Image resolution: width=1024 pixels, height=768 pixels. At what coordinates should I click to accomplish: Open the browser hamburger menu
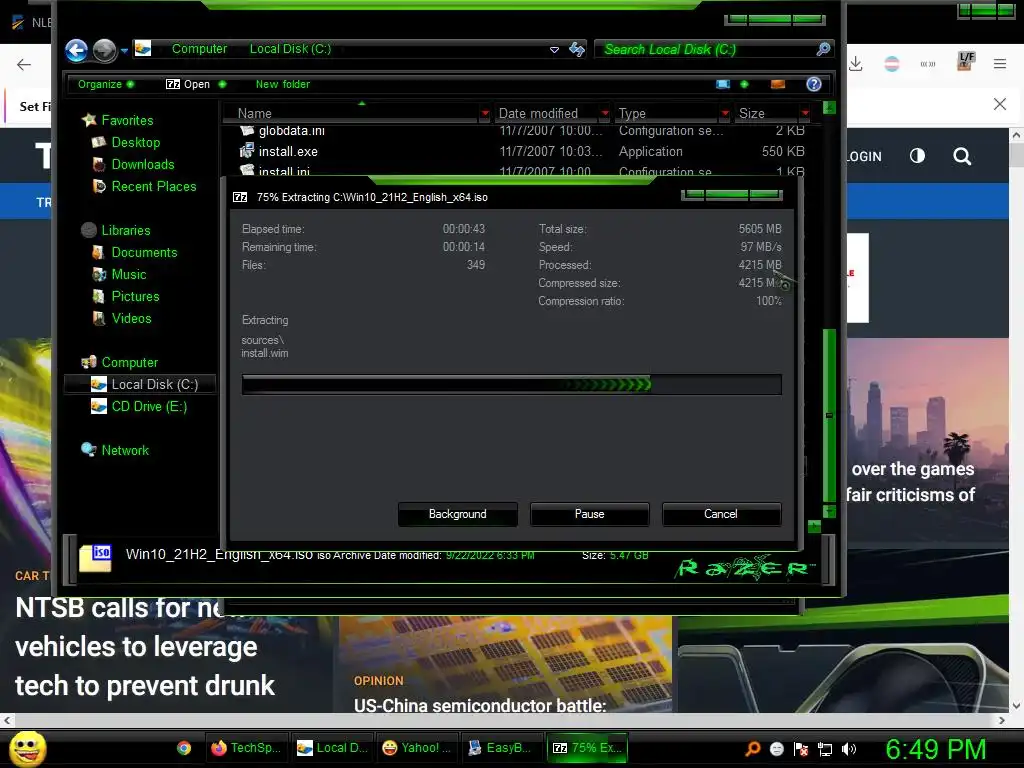click(1000, 63)
